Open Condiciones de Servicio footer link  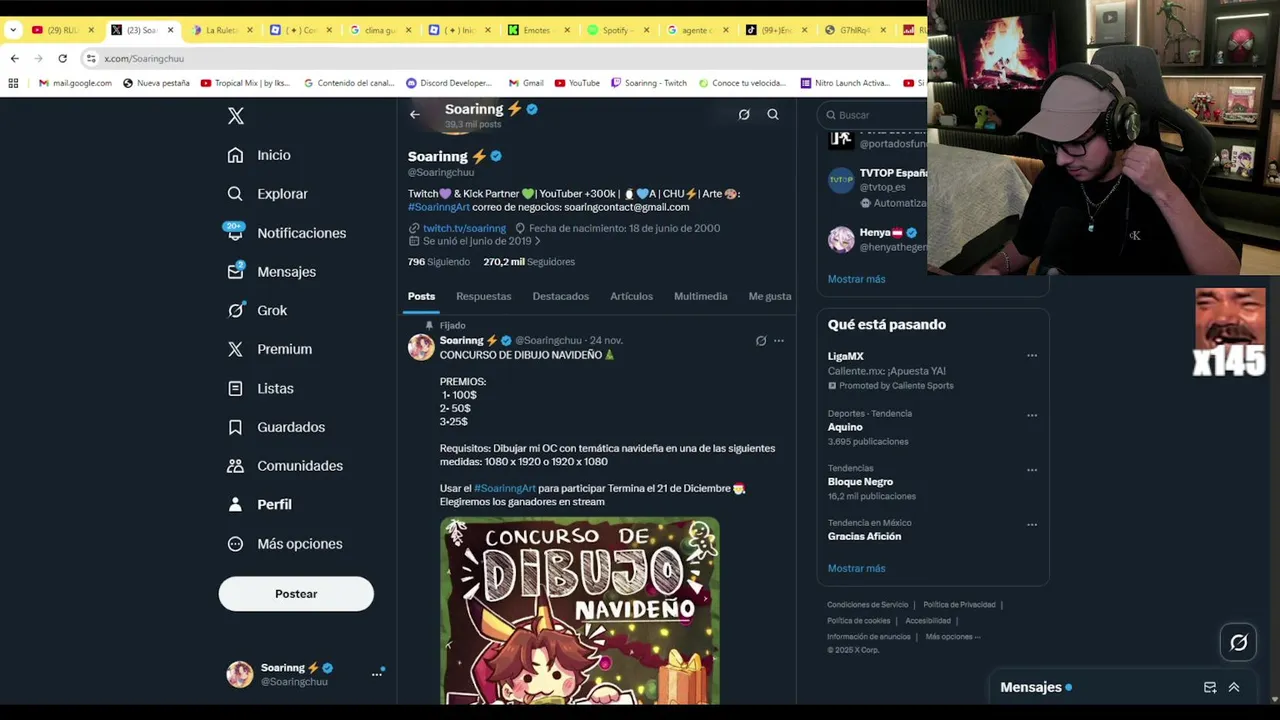(867, 605)
